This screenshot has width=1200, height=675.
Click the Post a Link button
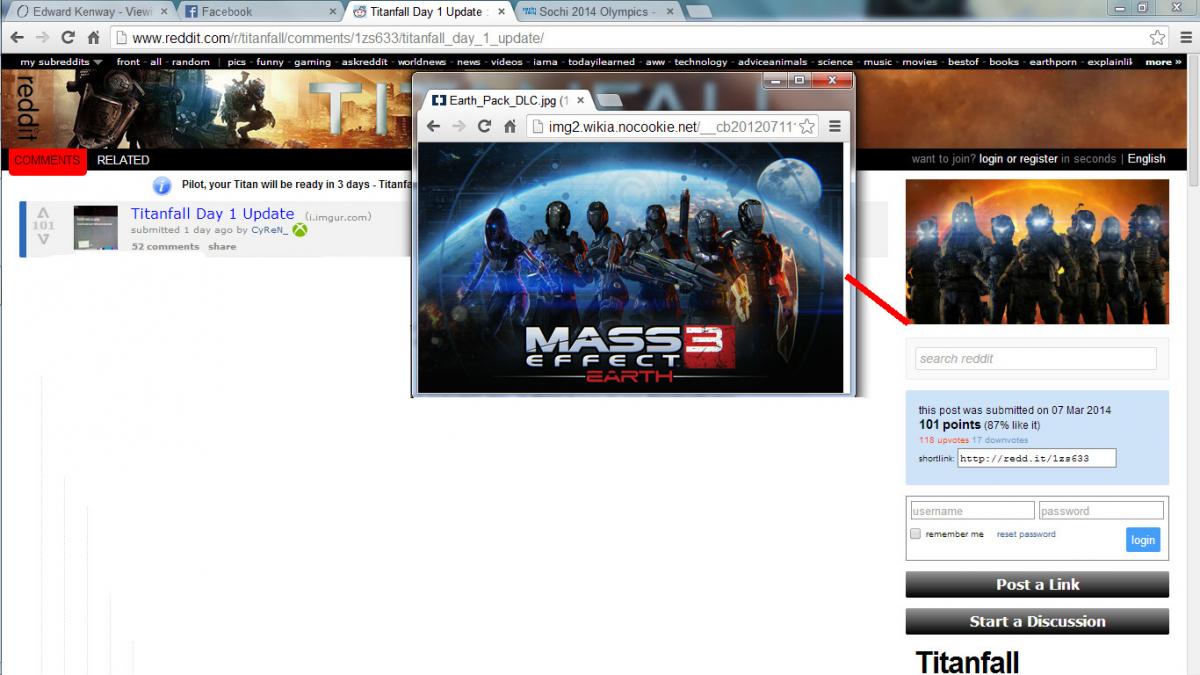point(1037,585)
